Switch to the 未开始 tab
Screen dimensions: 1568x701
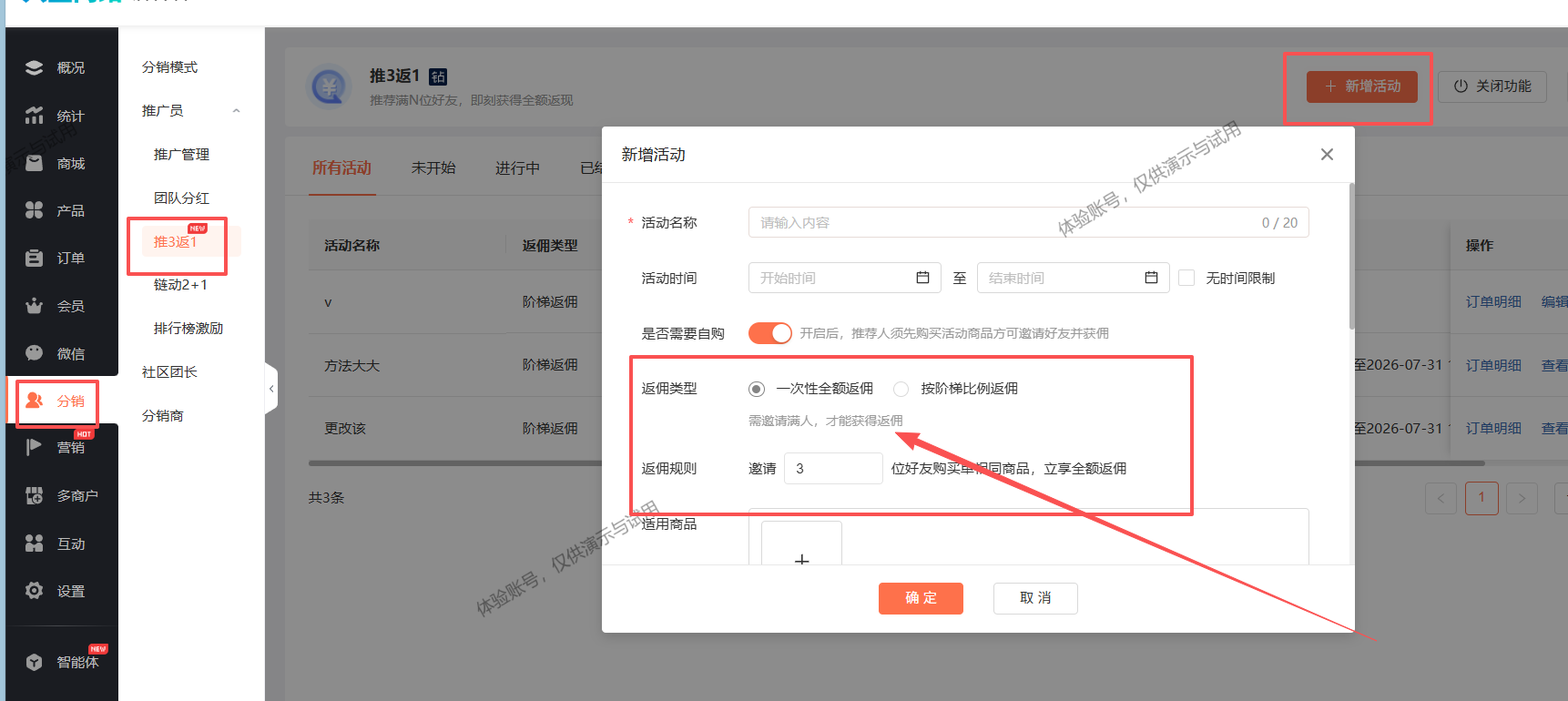point(433,168)
